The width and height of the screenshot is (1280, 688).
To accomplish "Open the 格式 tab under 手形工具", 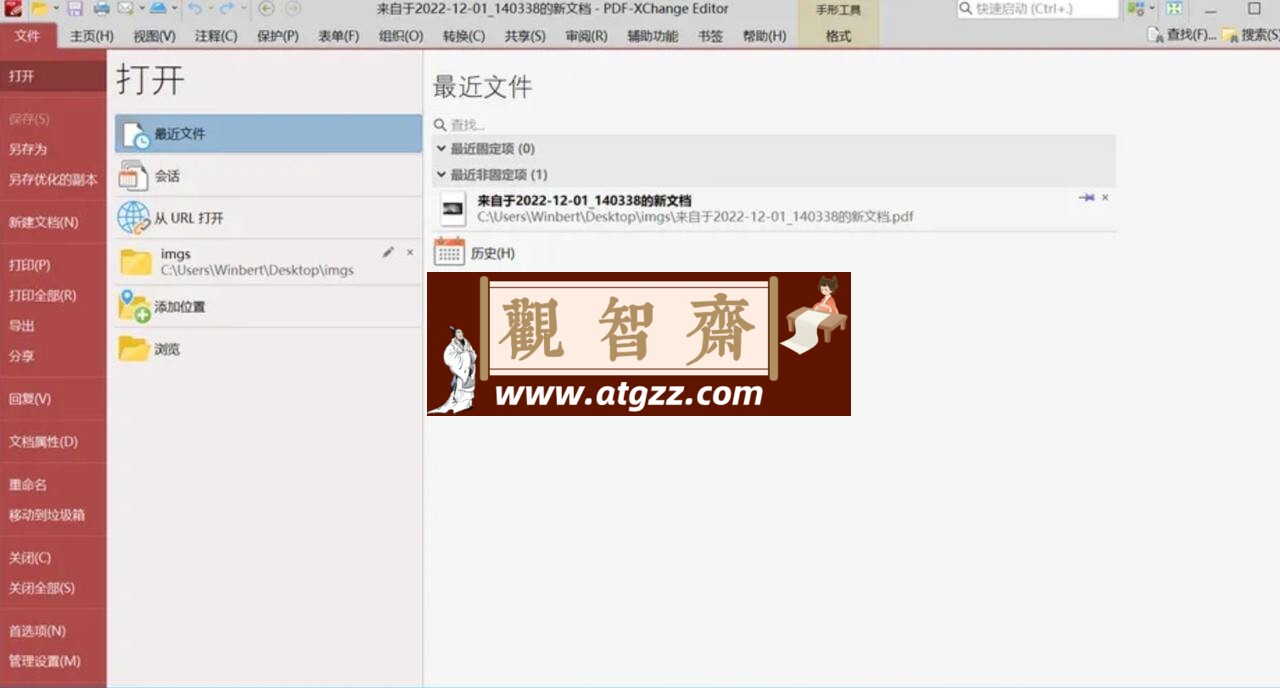I will click(x=839, y=36).
